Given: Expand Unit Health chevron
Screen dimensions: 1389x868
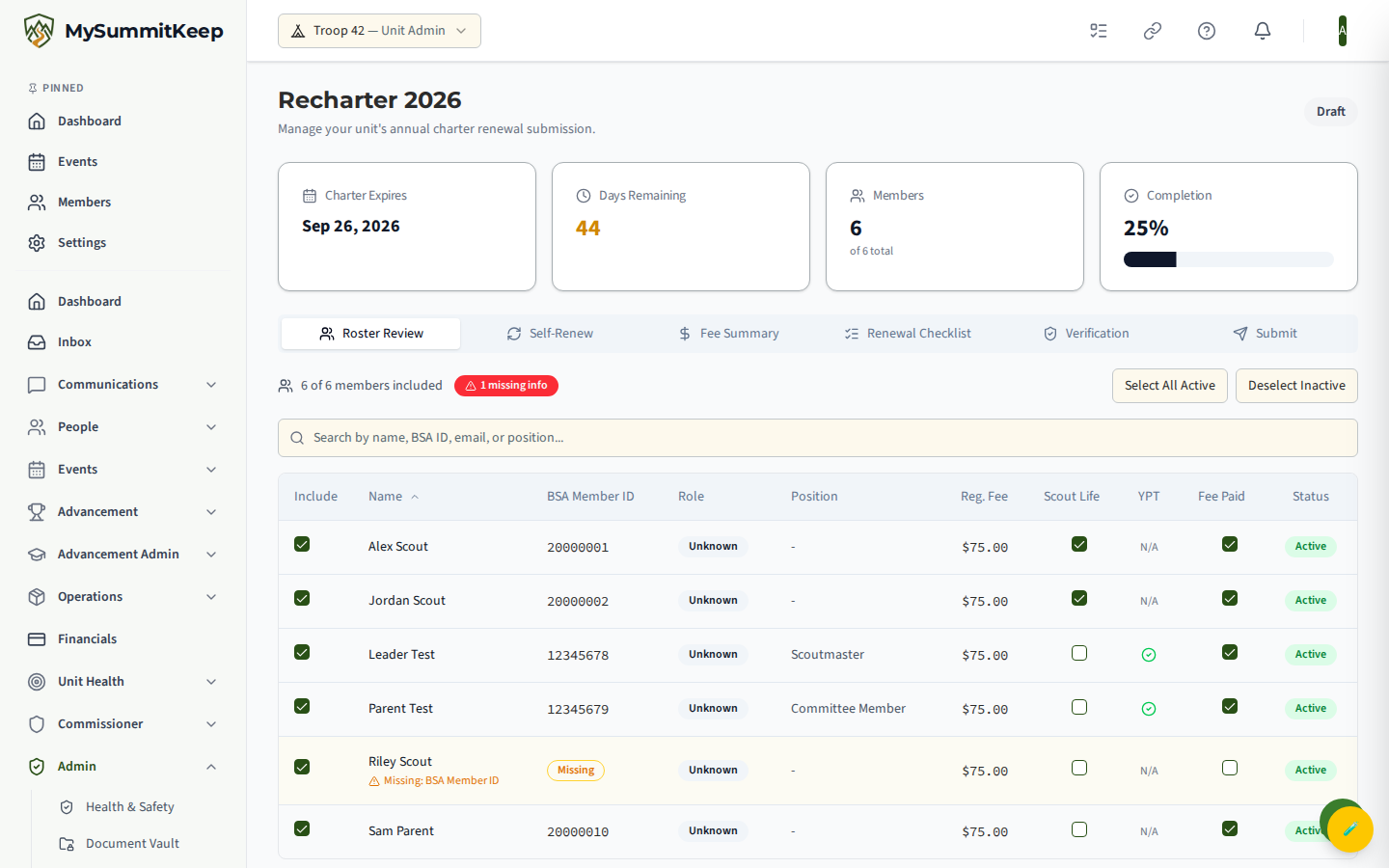Looking at the screenshot, I should click(211, 682).
